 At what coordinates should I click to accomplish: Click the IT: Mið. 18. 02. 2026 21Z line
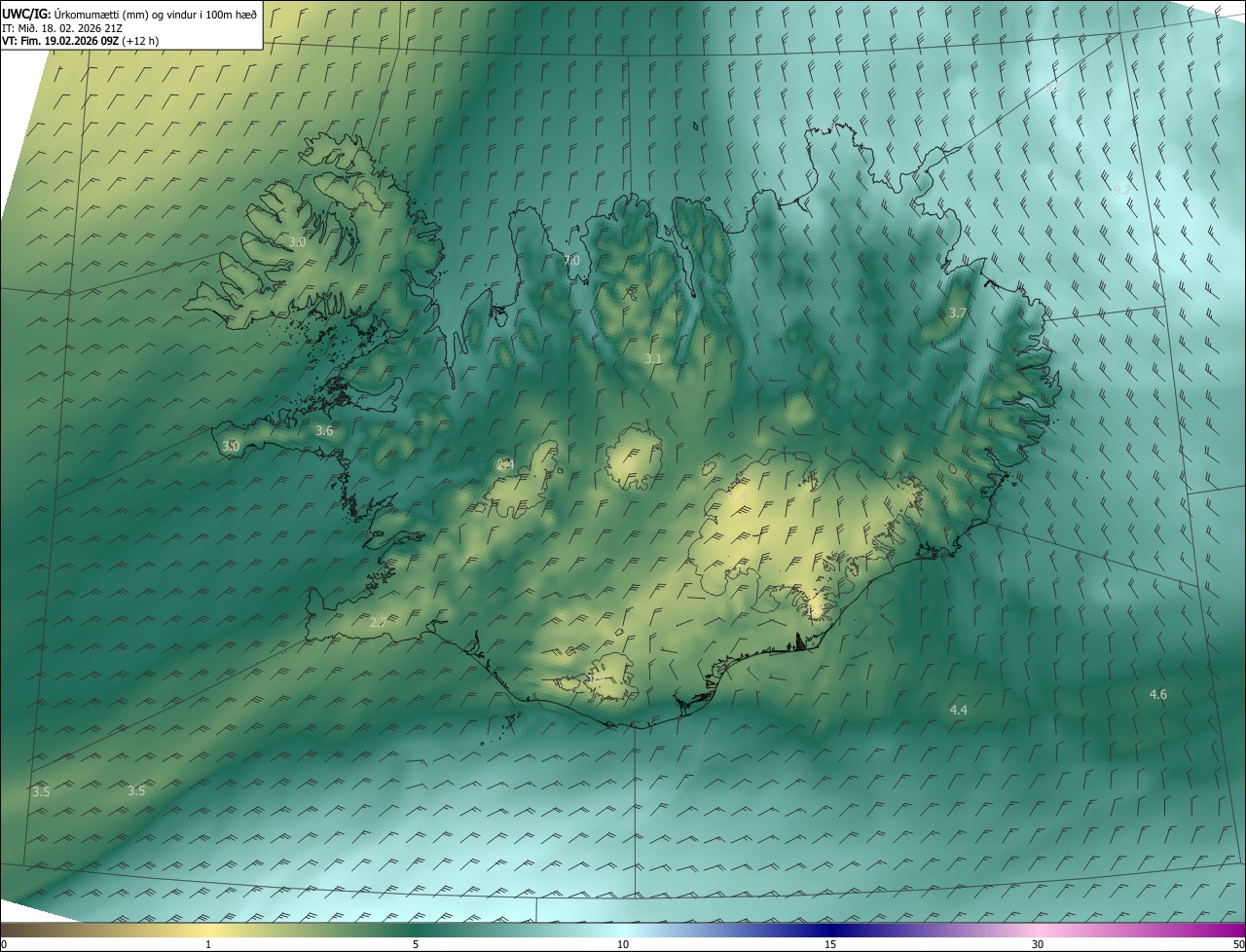pyautogui.click(x=61, y=27)
